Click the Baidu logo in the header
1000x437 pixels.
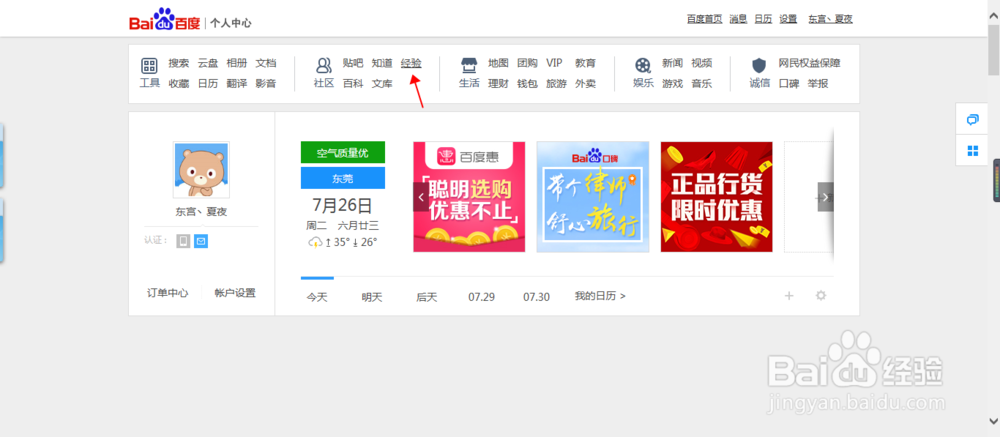165,20
